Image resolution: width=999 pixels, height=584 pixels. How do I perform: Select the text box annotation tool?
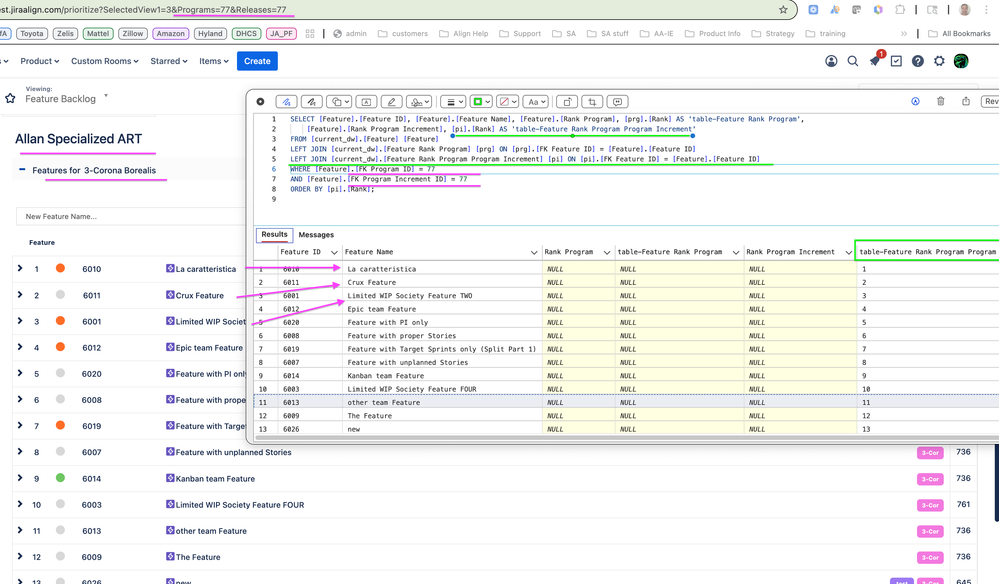366,101
